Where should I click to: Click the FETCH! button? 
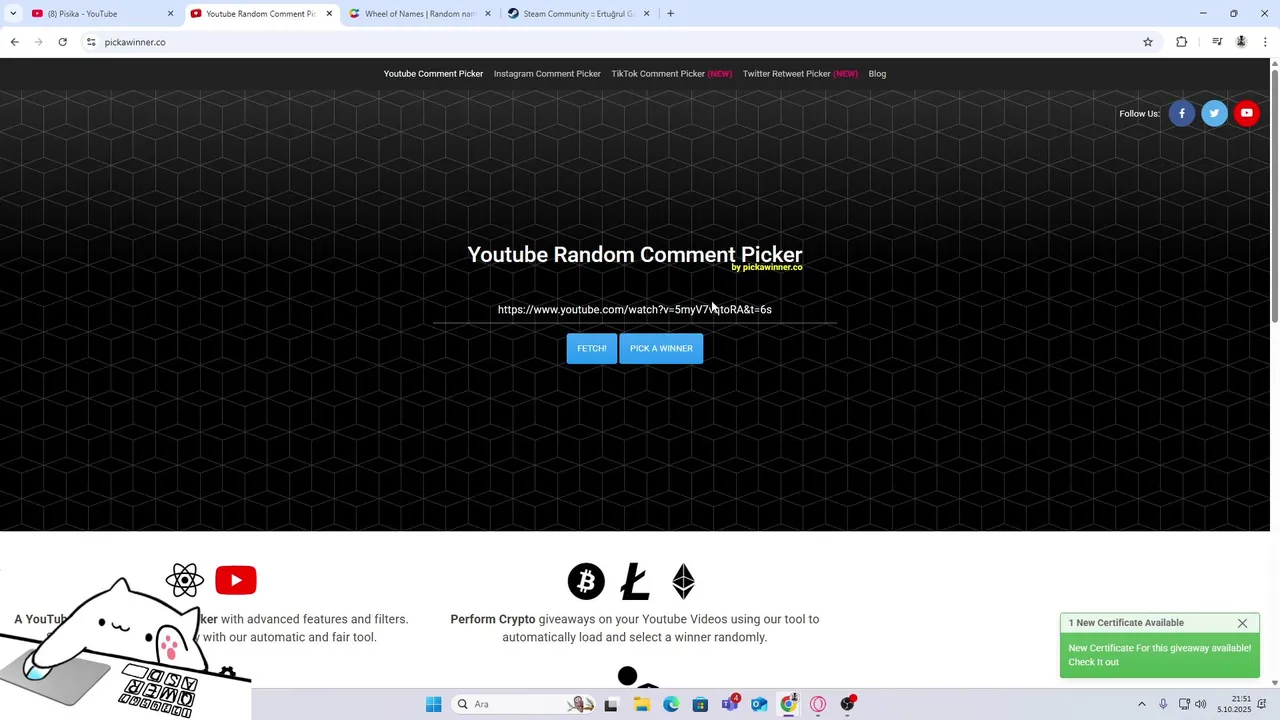click(x=591, y=348)
